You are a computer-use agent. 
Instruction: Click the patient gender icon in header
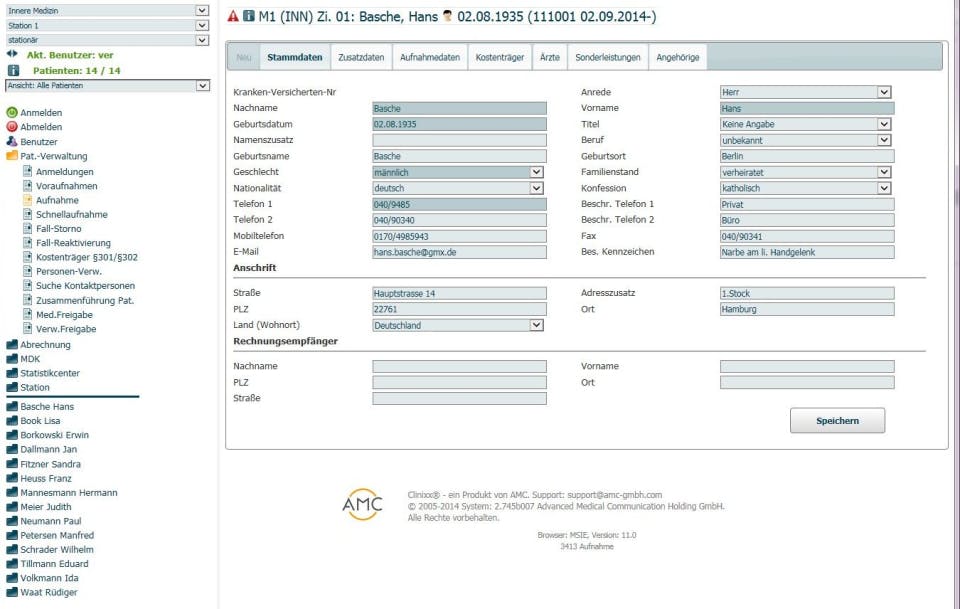(448, 16)
